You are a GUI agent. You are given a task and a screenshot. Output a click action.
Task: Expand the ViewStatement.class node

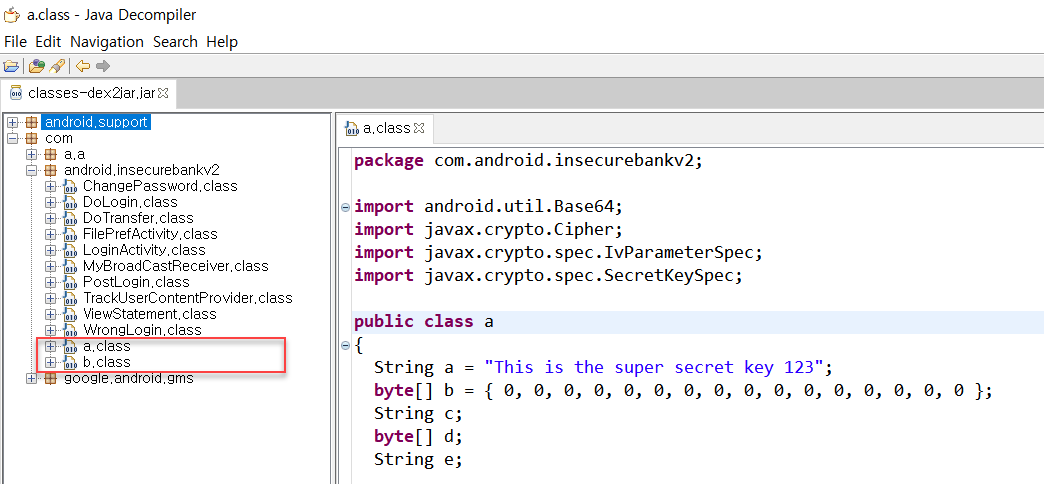(x=51, y=314)
